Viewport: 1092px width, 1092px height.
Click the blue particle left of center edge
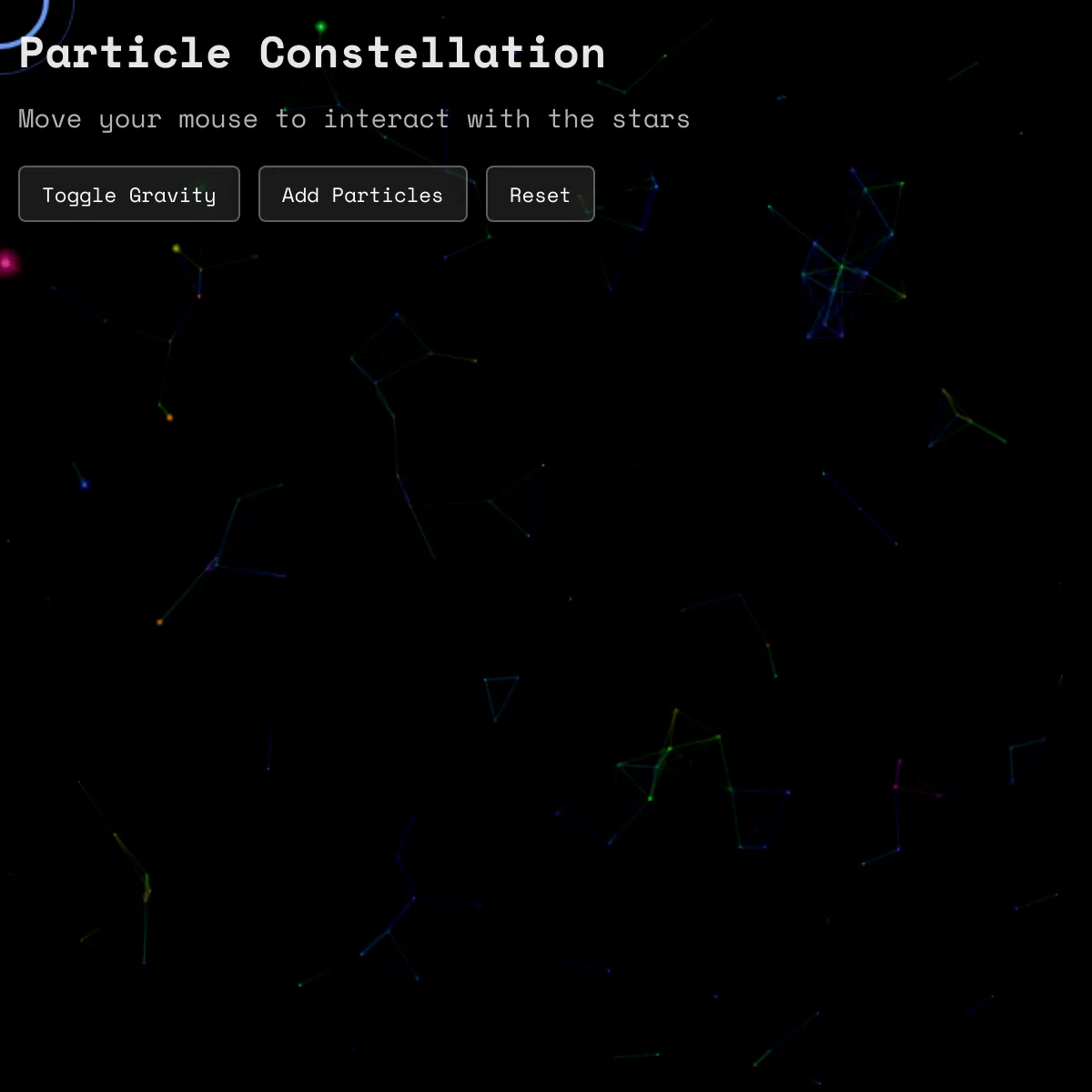coord(85,485)
